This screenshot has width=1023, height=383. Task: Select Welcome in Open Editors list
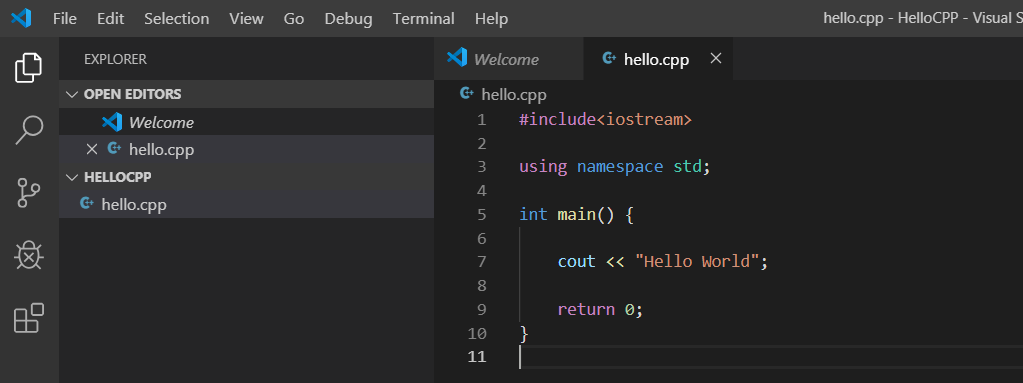246,122
